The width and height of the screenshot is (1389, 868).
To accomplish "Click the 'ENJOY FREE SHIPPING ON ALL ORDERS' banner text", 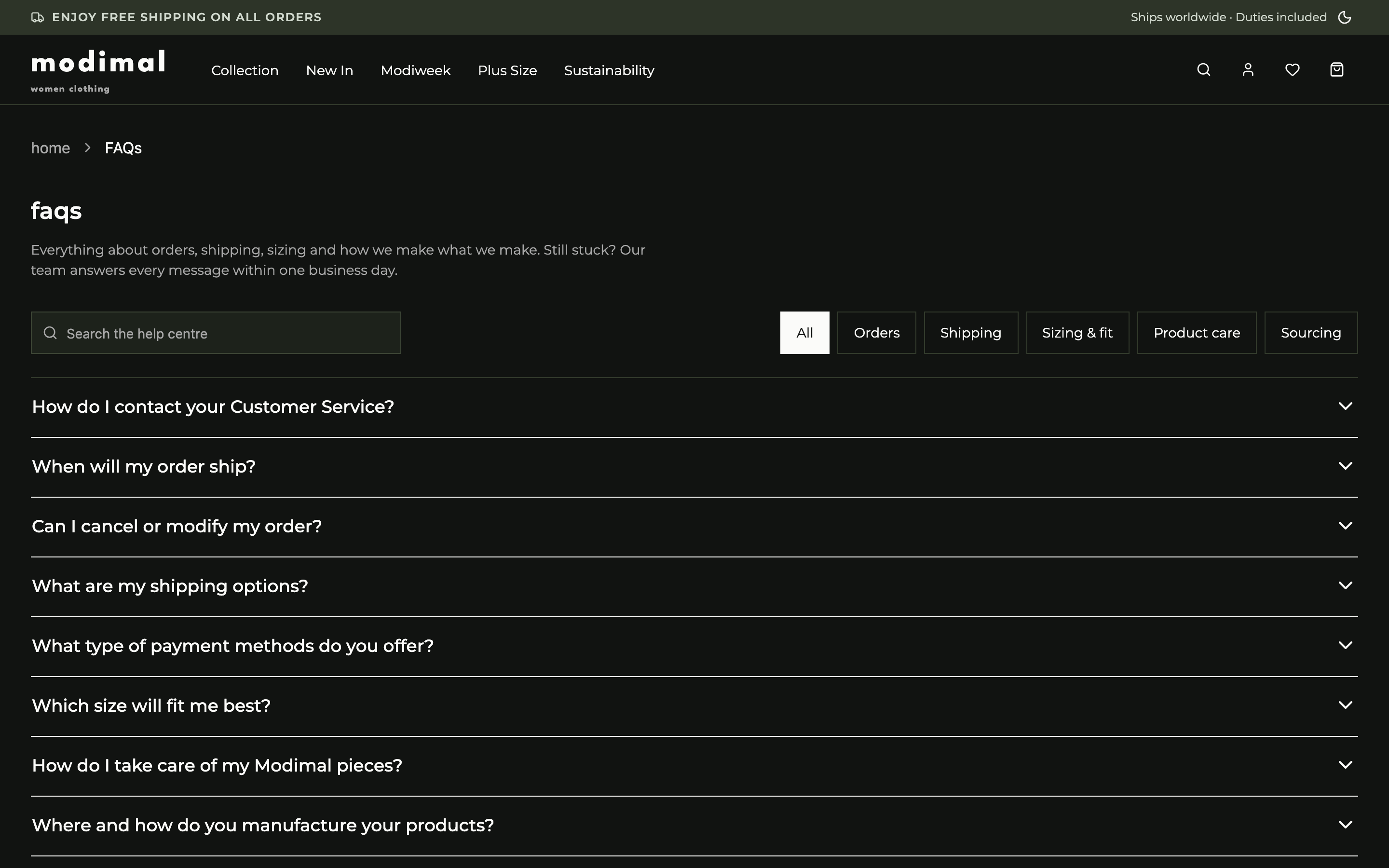I will click(187, 17).
